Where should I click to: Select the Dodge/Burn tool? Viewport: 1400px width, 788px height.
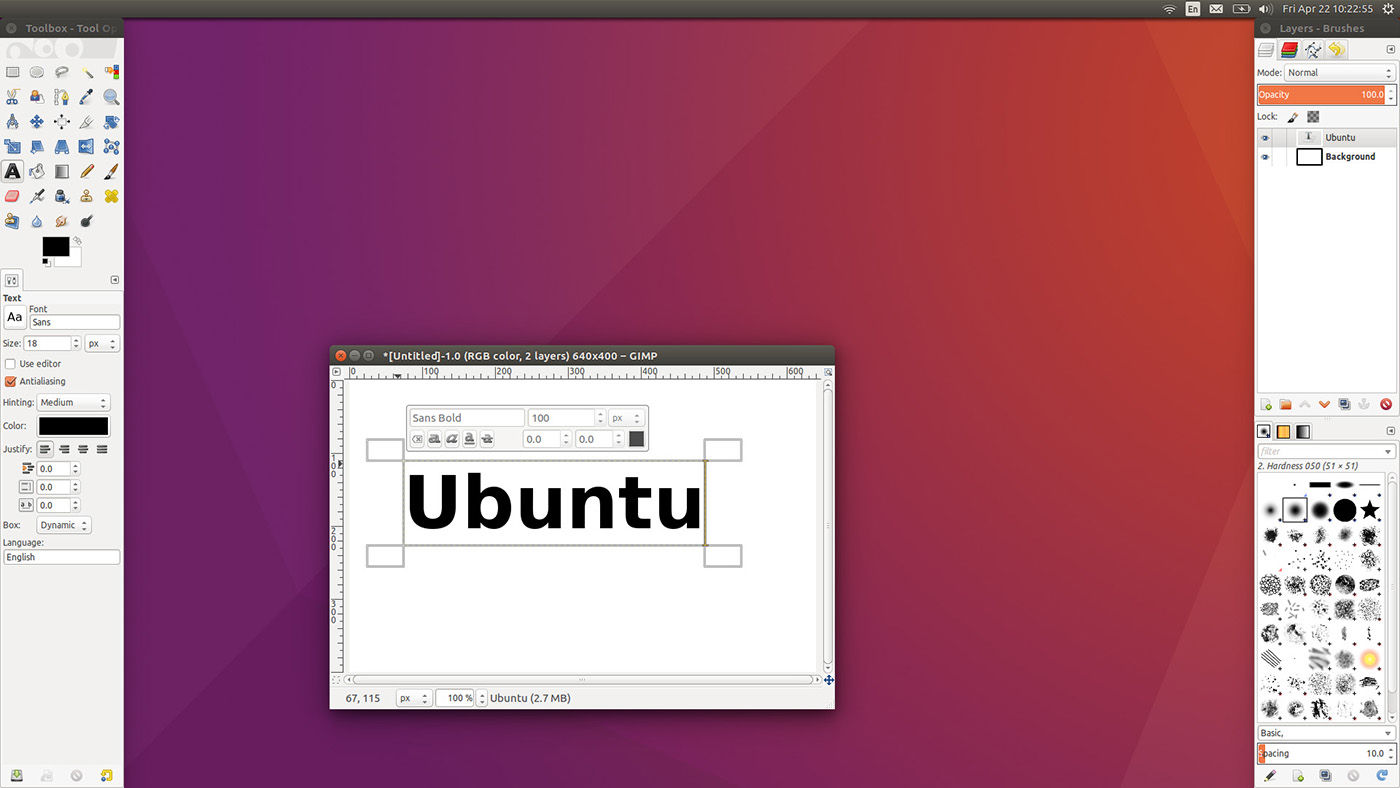[x=87, y=221]
